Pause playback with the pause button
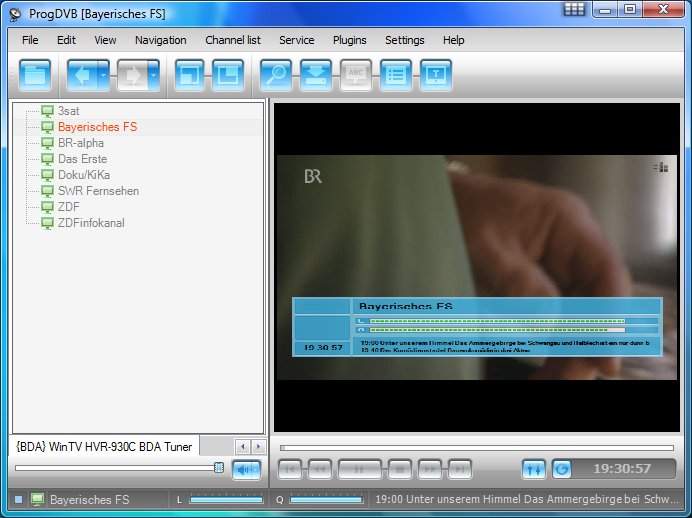Image resolution: width=692 pixels, height=518 pixels. pos(359,469)
